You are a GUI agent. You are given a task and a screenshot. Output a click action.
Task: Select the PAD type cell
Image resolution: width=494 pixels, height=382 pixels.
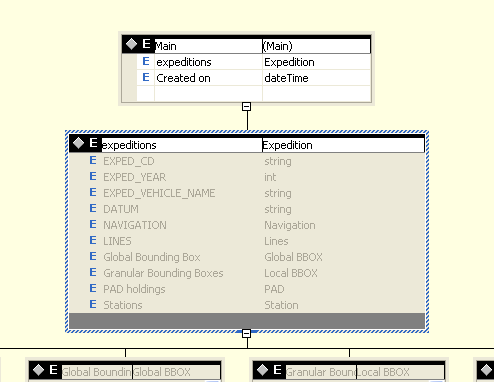[274, 289]
